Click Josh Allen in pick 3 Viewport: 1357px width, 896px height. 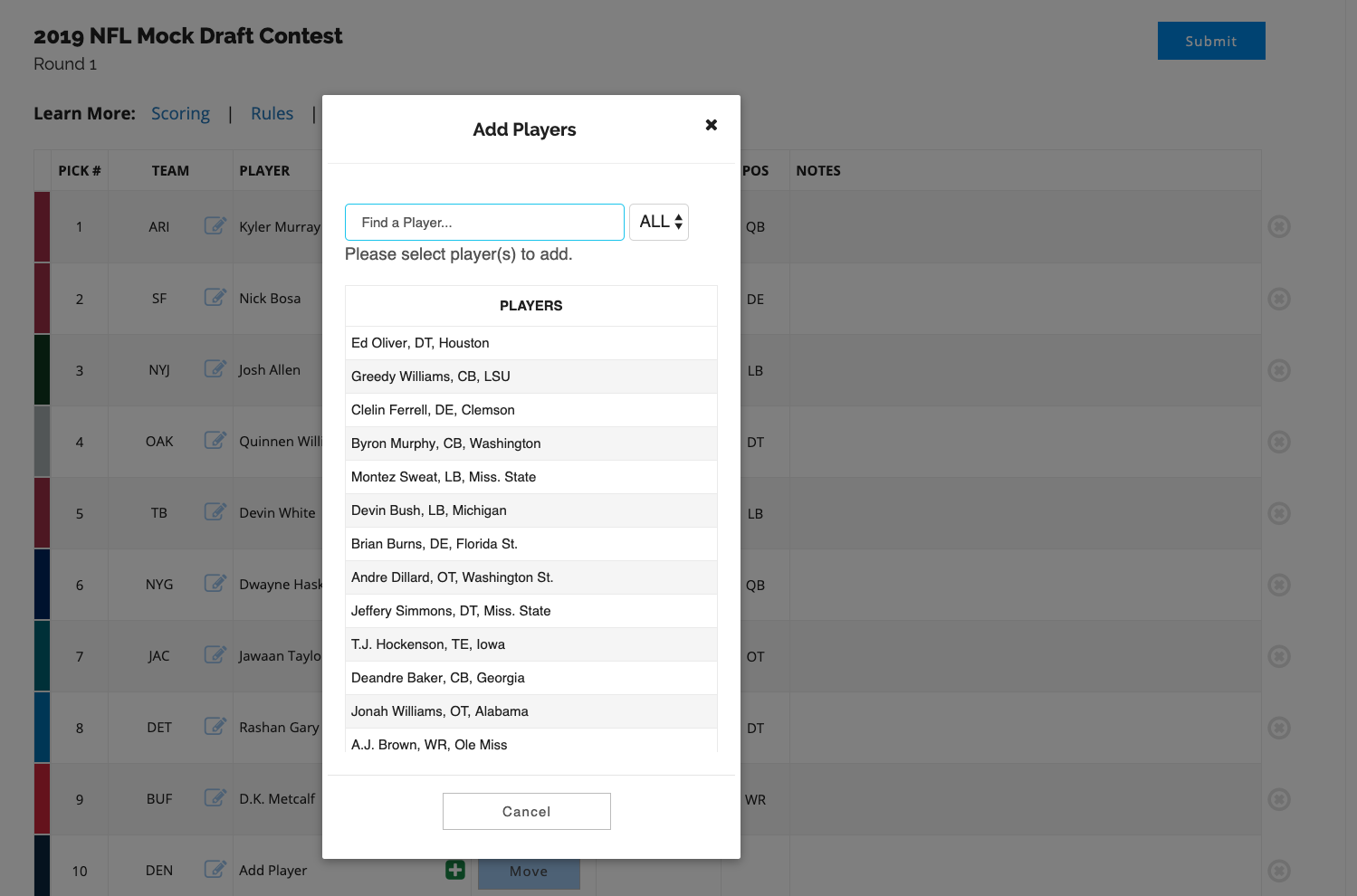point(269,369)
